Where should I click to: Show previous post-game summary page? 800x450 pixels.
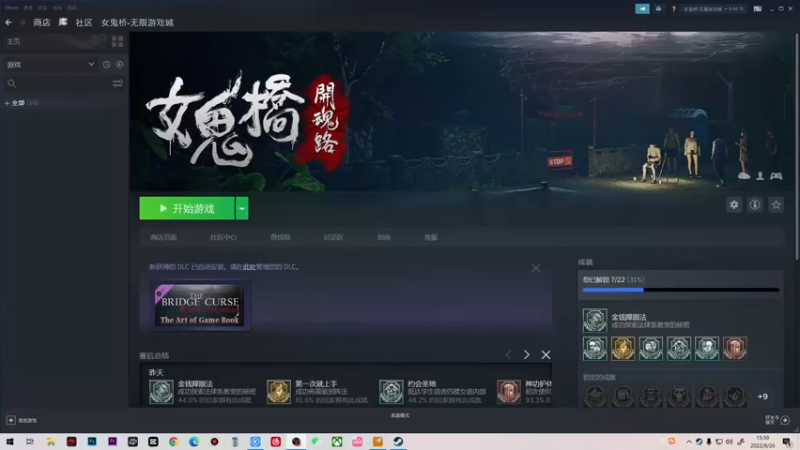pyautogui.click(x=508, y=355)
